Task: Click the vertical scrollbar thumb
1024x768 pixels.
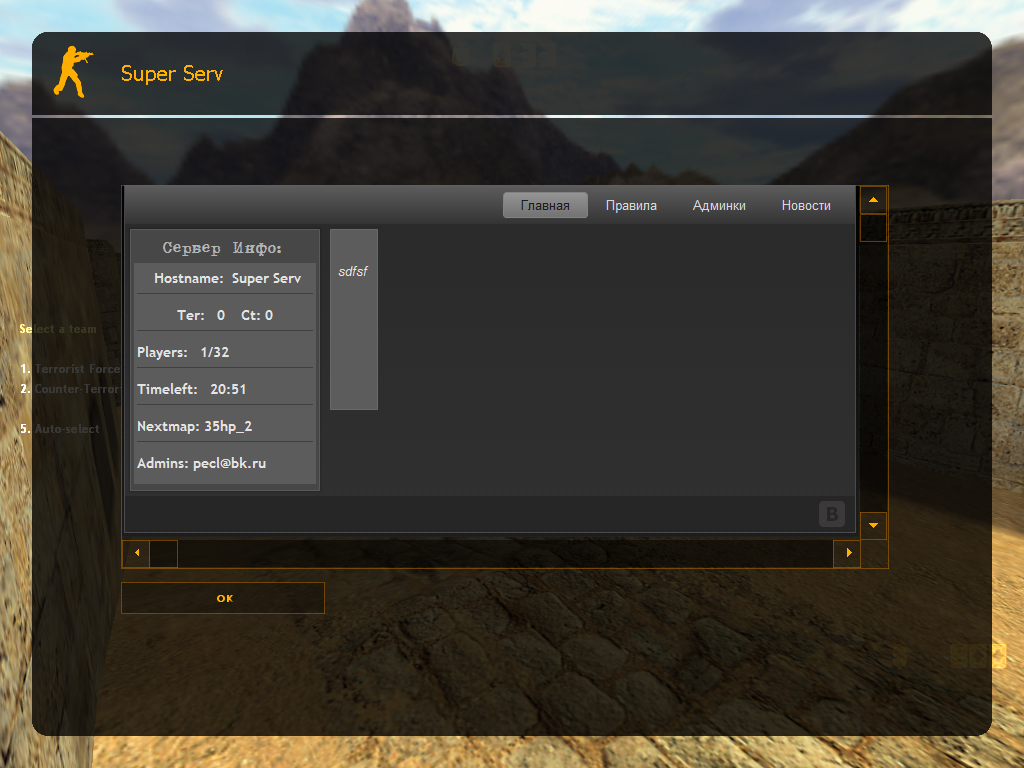Action: tap(873, 227)
